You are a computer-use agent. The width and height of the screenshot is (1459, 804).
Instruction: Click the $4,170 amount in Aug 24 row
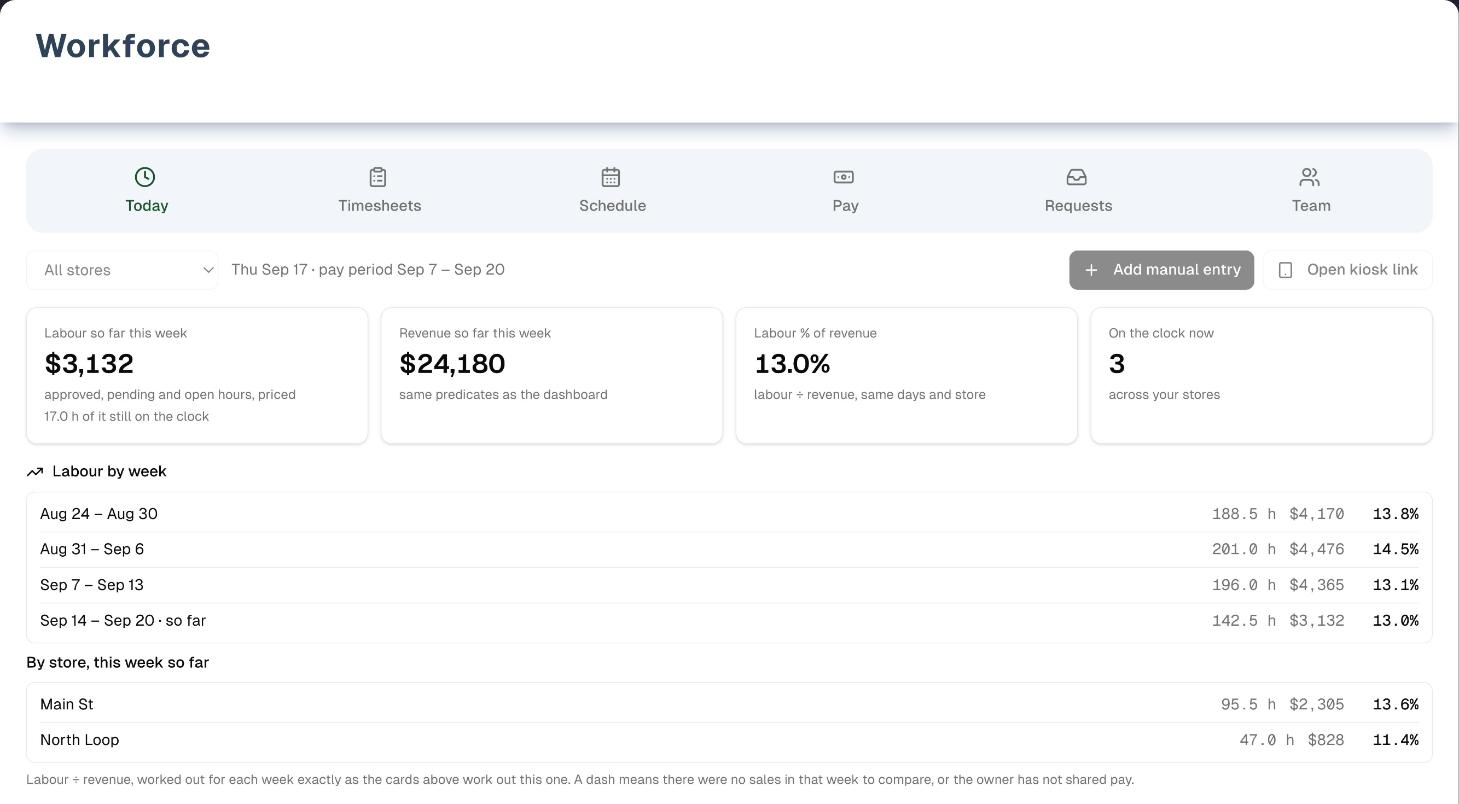(1316, 514)
